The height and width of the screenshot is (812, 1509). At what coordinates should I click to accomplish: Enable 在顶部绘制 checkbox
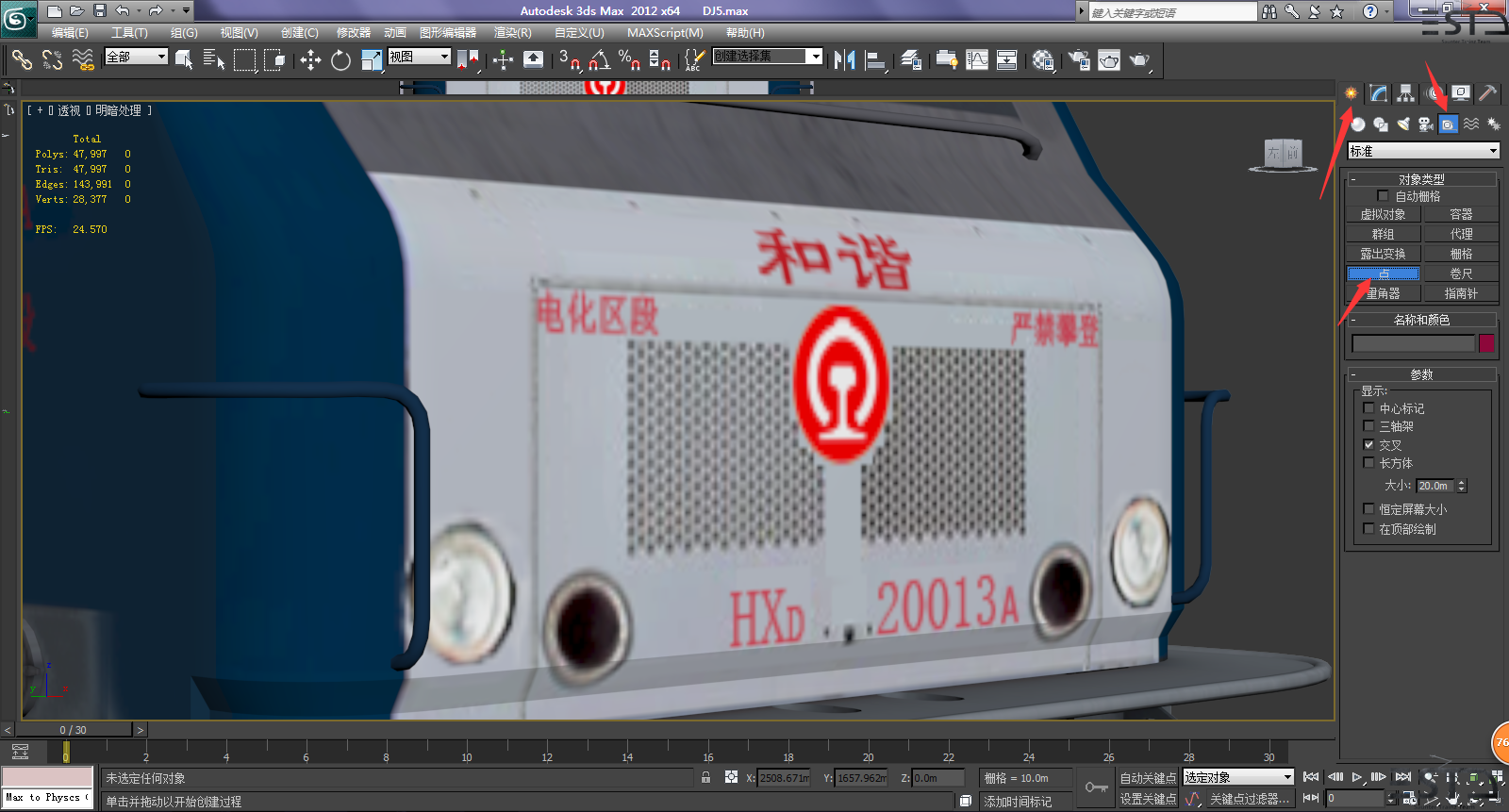(x=1368, y=528)
